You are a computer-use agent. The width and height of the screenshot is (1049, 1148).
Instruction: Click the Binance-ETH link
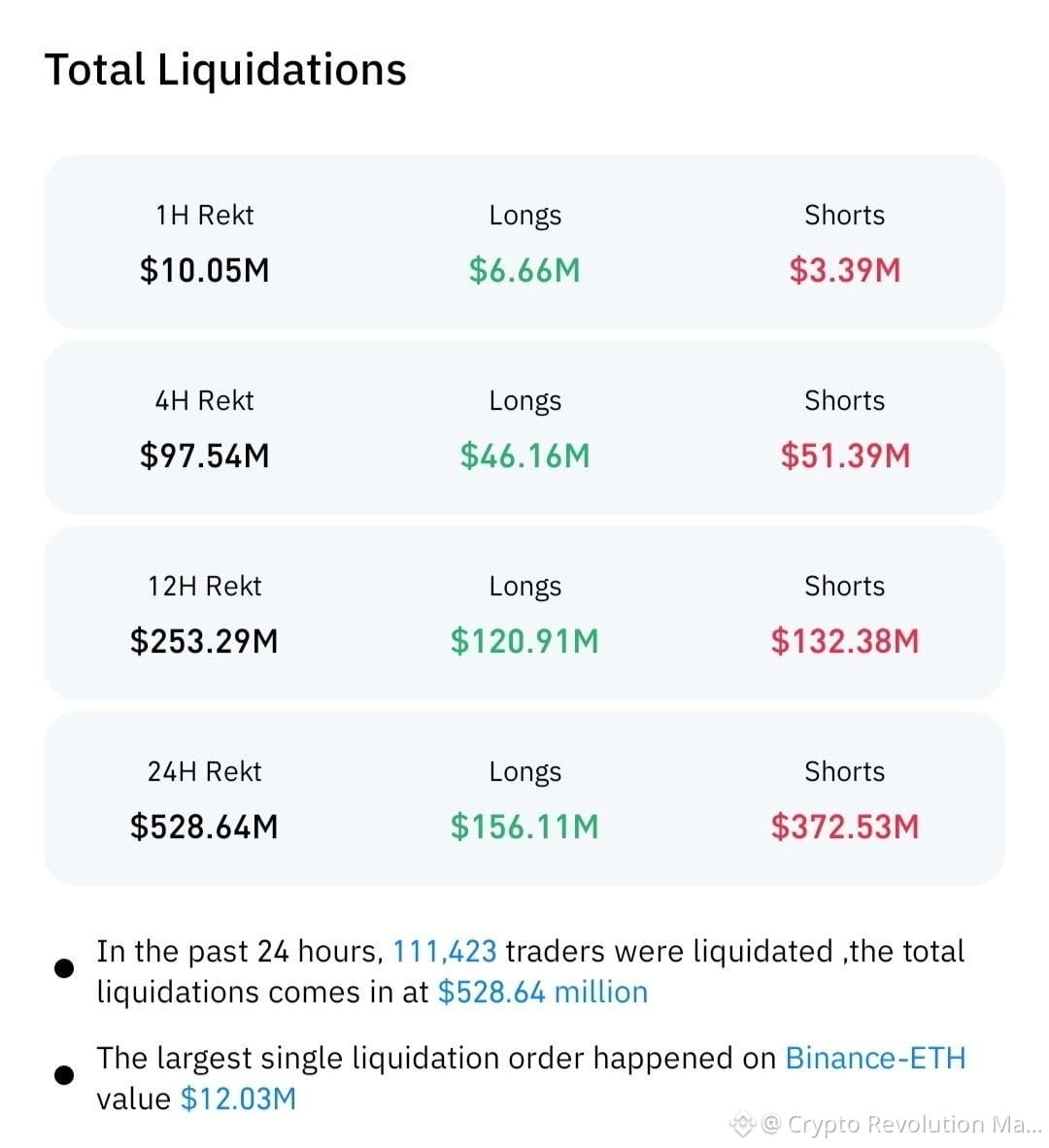pyautogui.click(x=875, y=1058)
